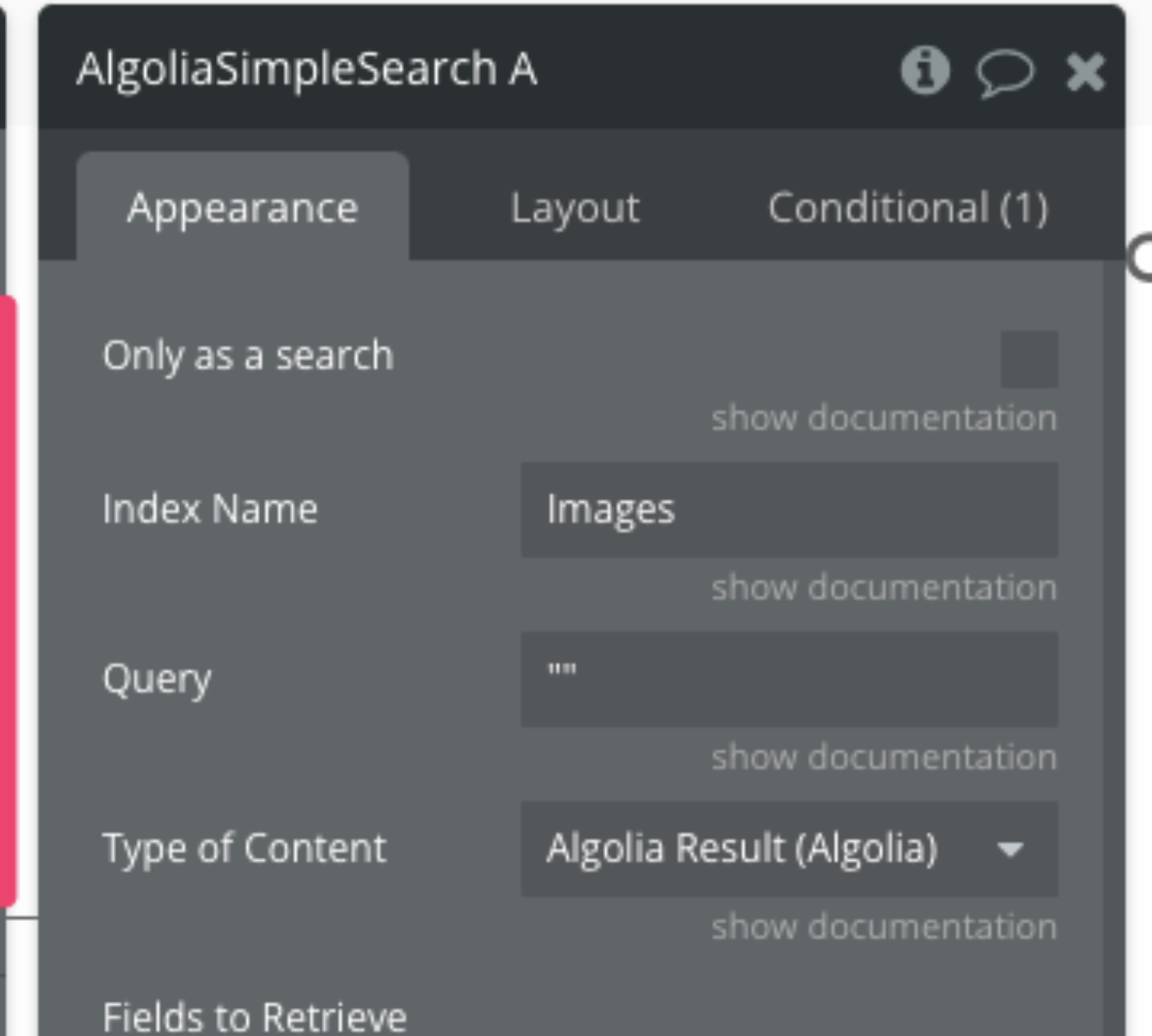Toggle the Only as a search checkbox
The height and width of the screenshot is (1036, 1152).
point(1028,359)
